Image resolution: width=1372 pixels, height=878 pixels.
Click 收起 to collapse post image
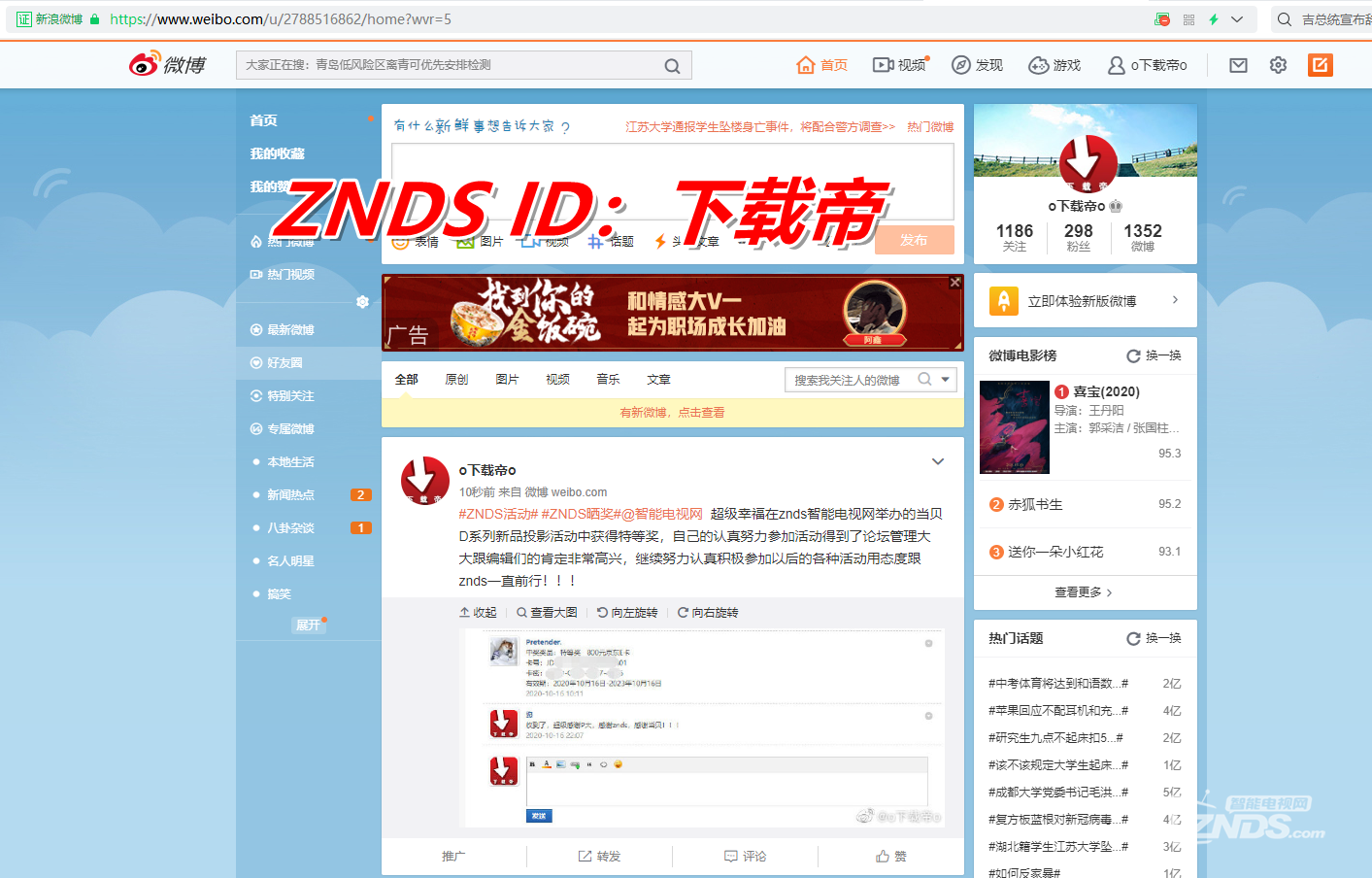click(x=478, y=613)
